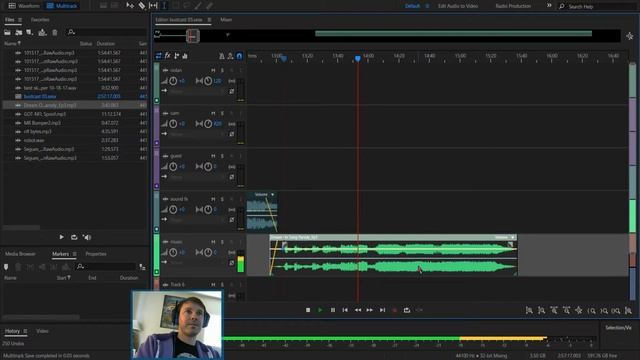The image size is (640, 360).
Task: Click the pin icon right of zoom navigator
Action: tap(630, 36)
